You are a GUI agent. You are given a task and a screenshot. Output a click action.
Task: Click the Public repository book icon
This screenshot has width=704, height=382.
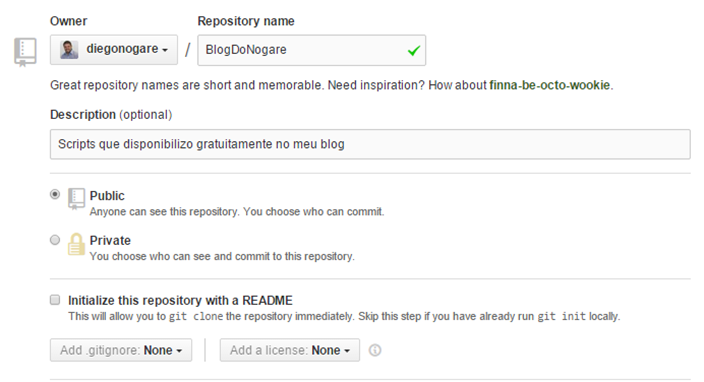76,198
